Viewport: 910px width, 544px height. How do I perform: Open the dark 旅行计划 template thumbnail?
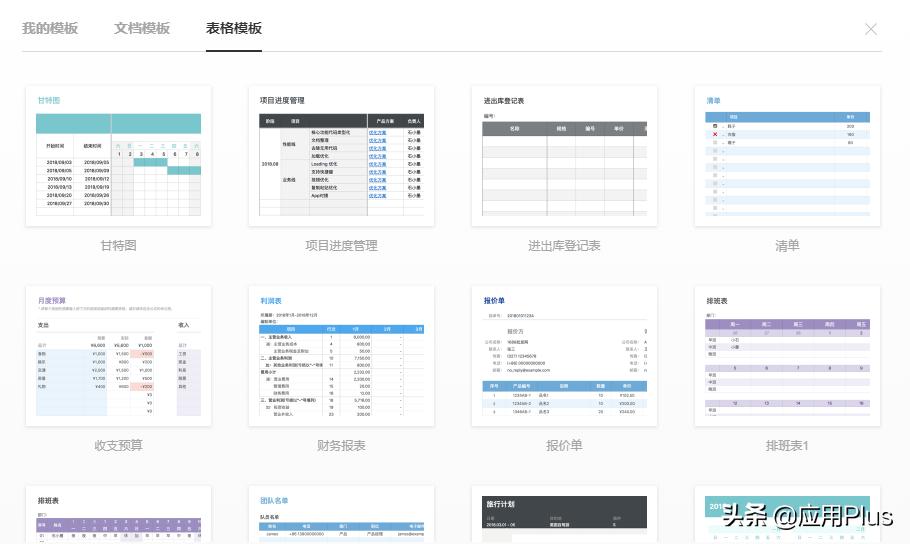pos(564,514)
